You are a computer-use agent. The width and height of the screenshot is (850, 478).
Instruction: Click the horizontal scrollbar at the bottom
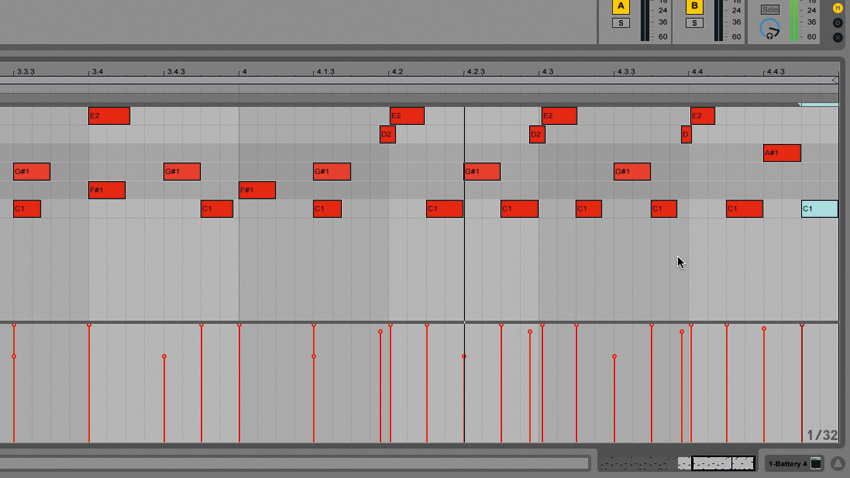(x=294, y=463)
